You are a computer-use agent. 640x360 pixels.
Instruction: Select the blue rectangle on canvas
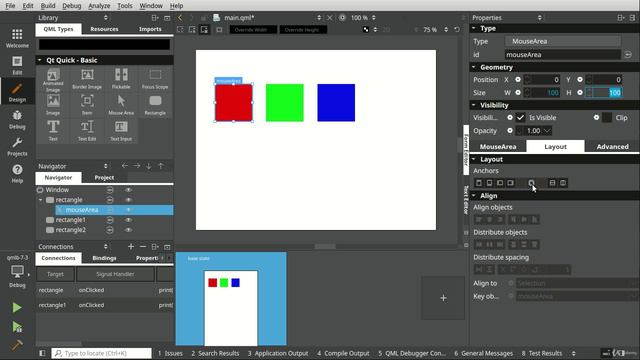click(336, 102)
